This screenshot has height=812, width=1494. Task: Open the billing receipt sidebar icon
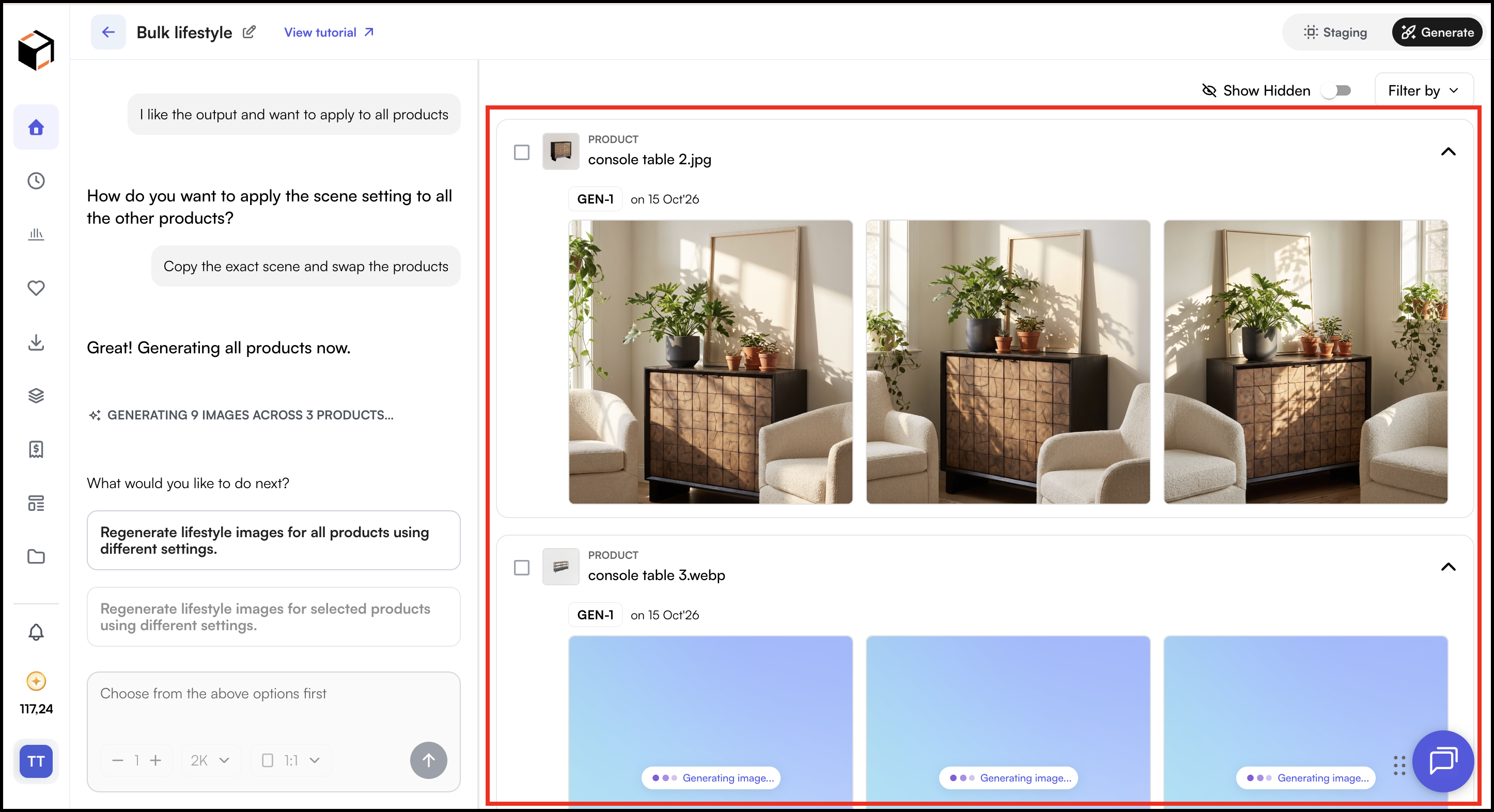36,449
